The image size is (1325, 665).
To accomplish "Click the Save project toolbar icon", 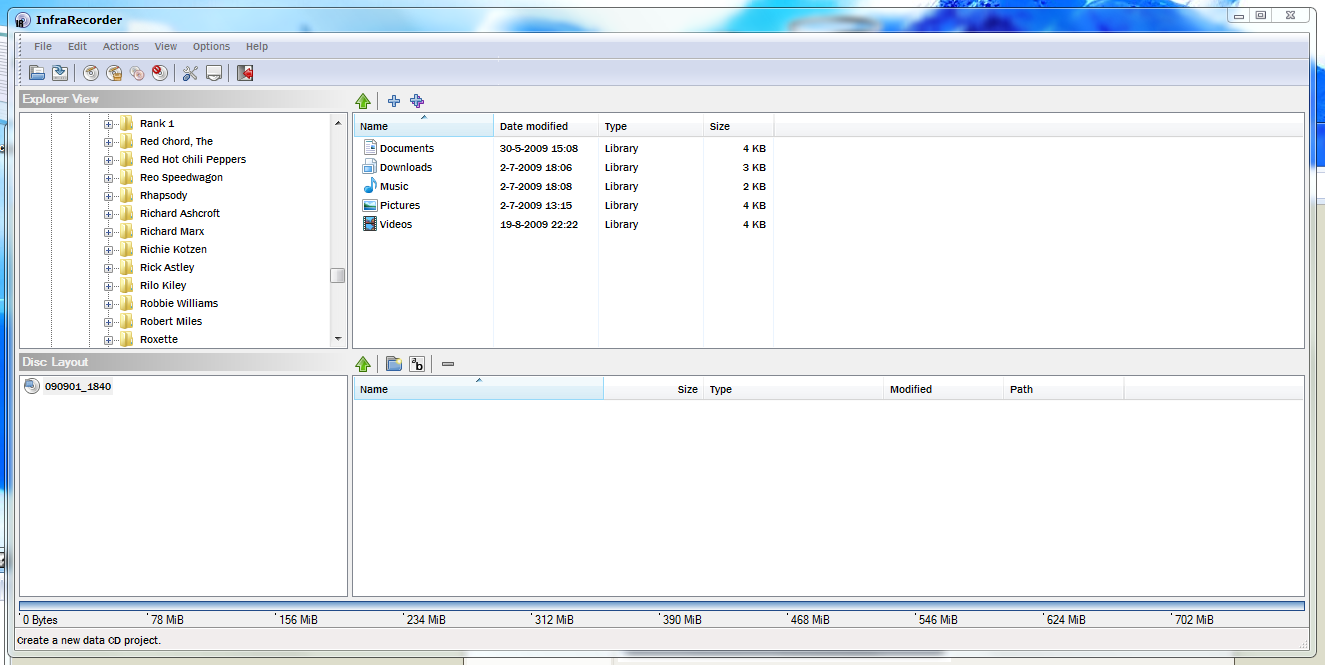I will click(60, 72).
